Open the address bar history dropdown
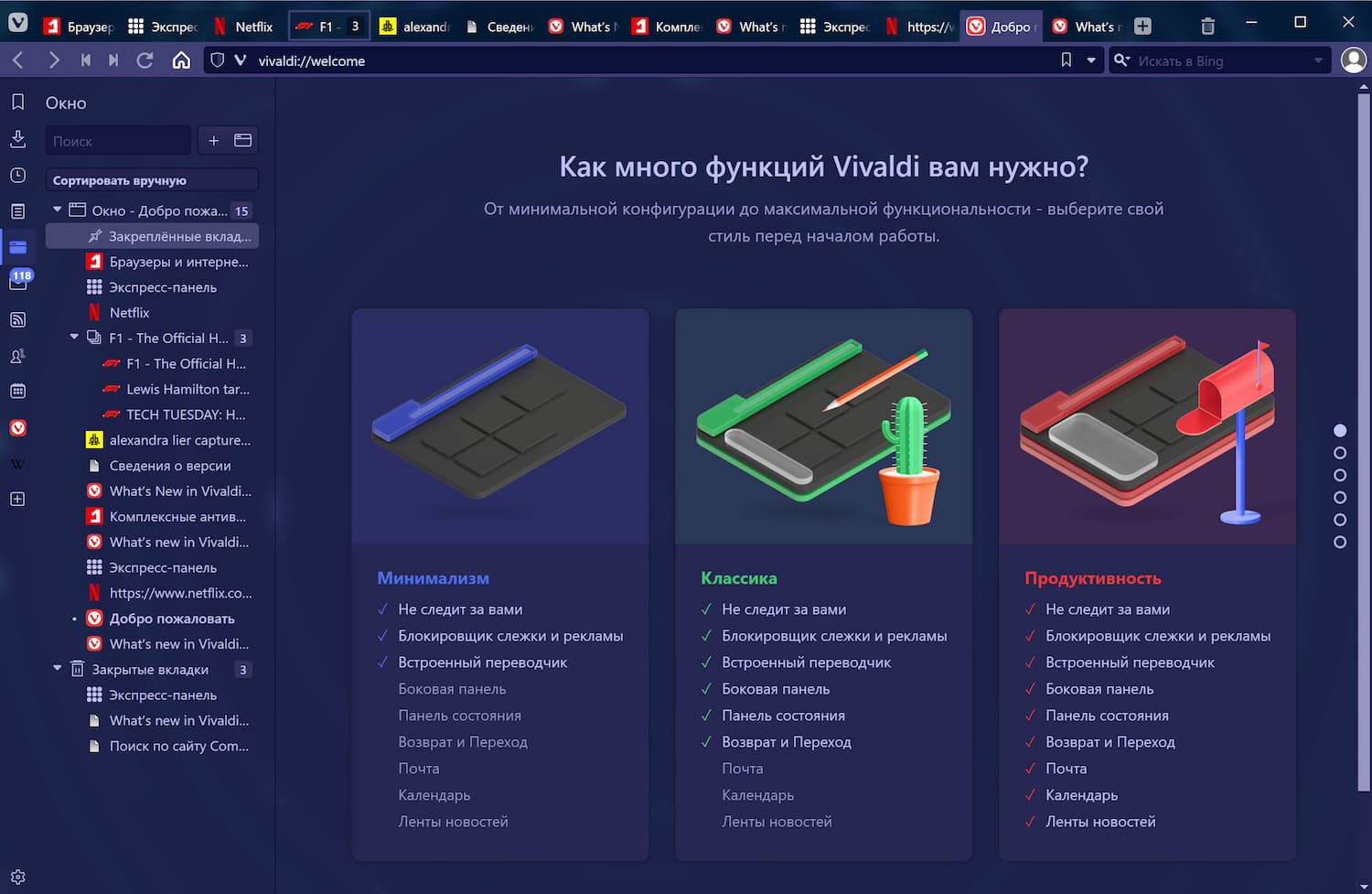1372x894 pixels. (1091, 60)
